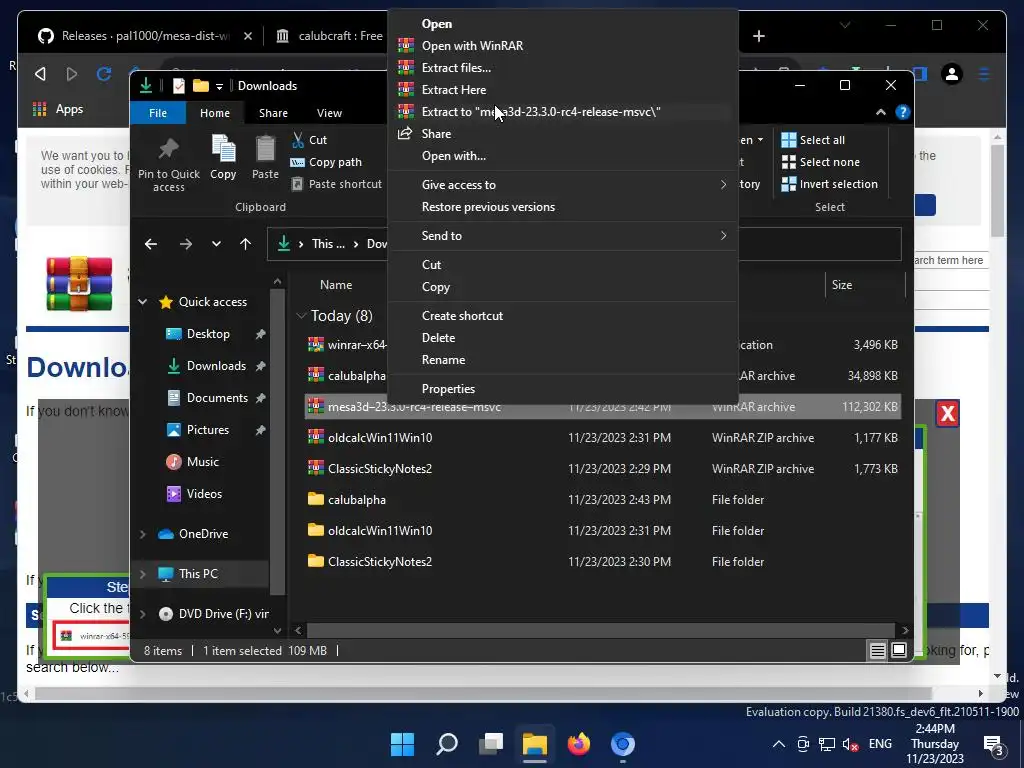Close the red X ad overlay
This screenshot has height=768, width=1024.
(948, 413)
